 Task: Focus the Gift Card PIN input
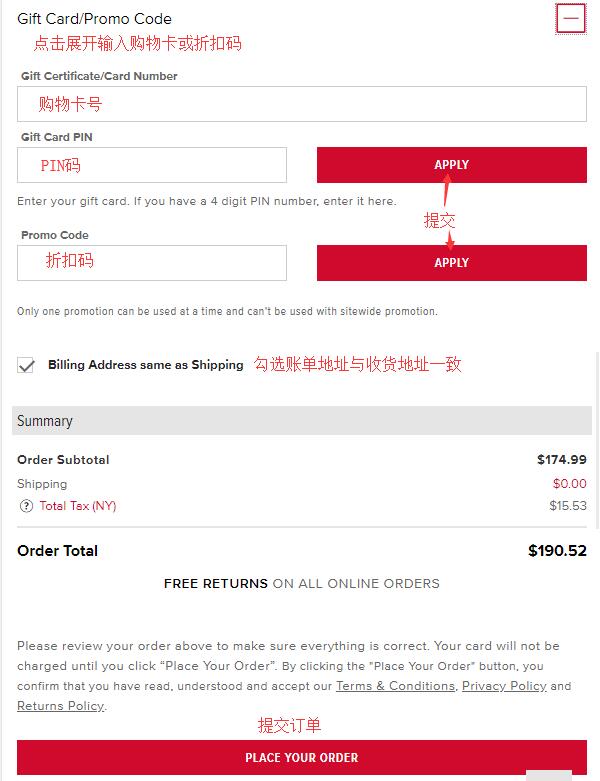[x=152, y=165]
